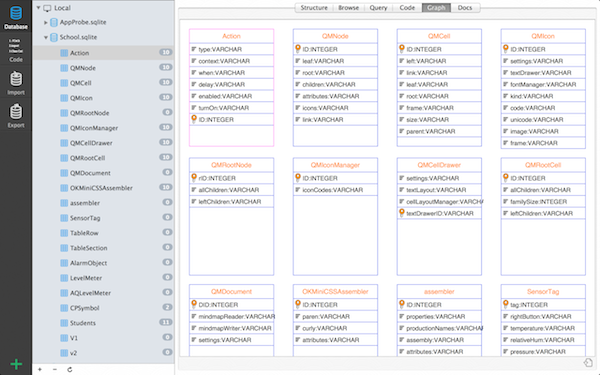This screenshot has height=375, width=600.
Task: Open the Database section in the sidebar
Action: [16, 18]
